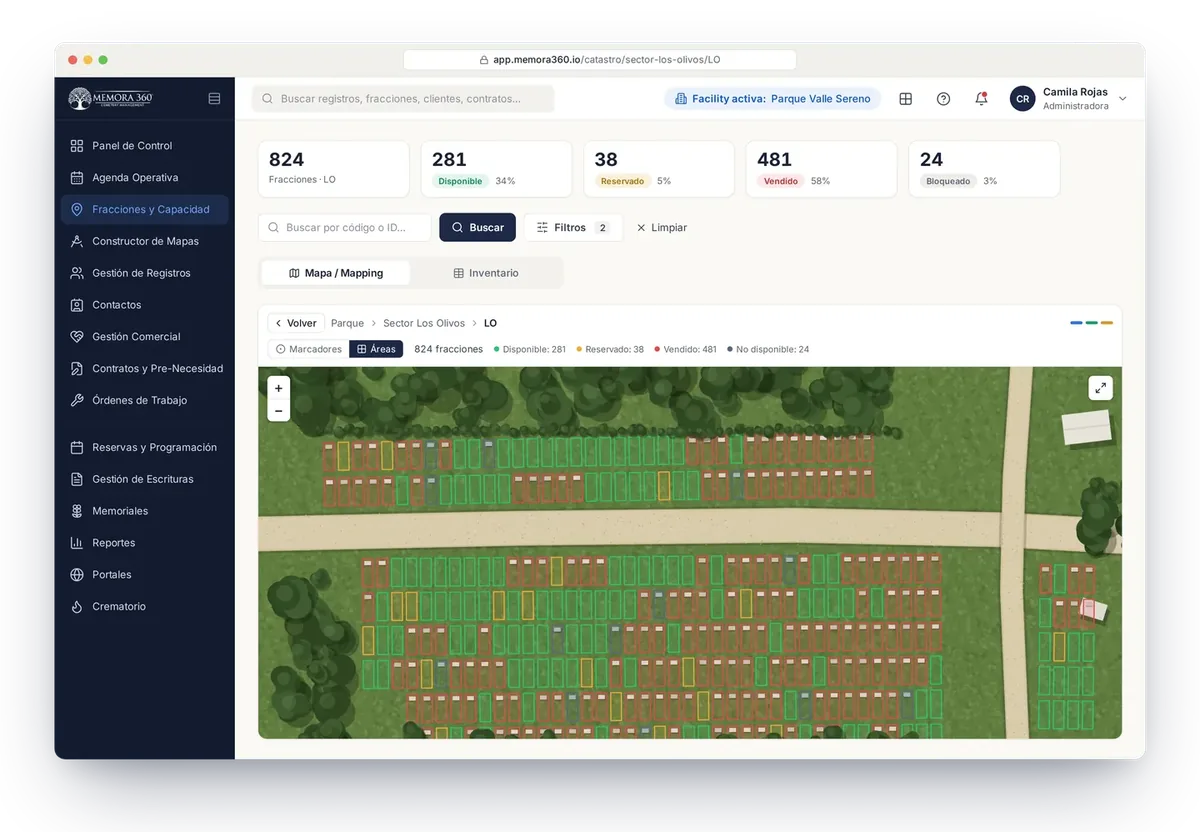1200x832 pixels.
Task: Zoom out on the map with minus
Action: [x=278, y=411]
